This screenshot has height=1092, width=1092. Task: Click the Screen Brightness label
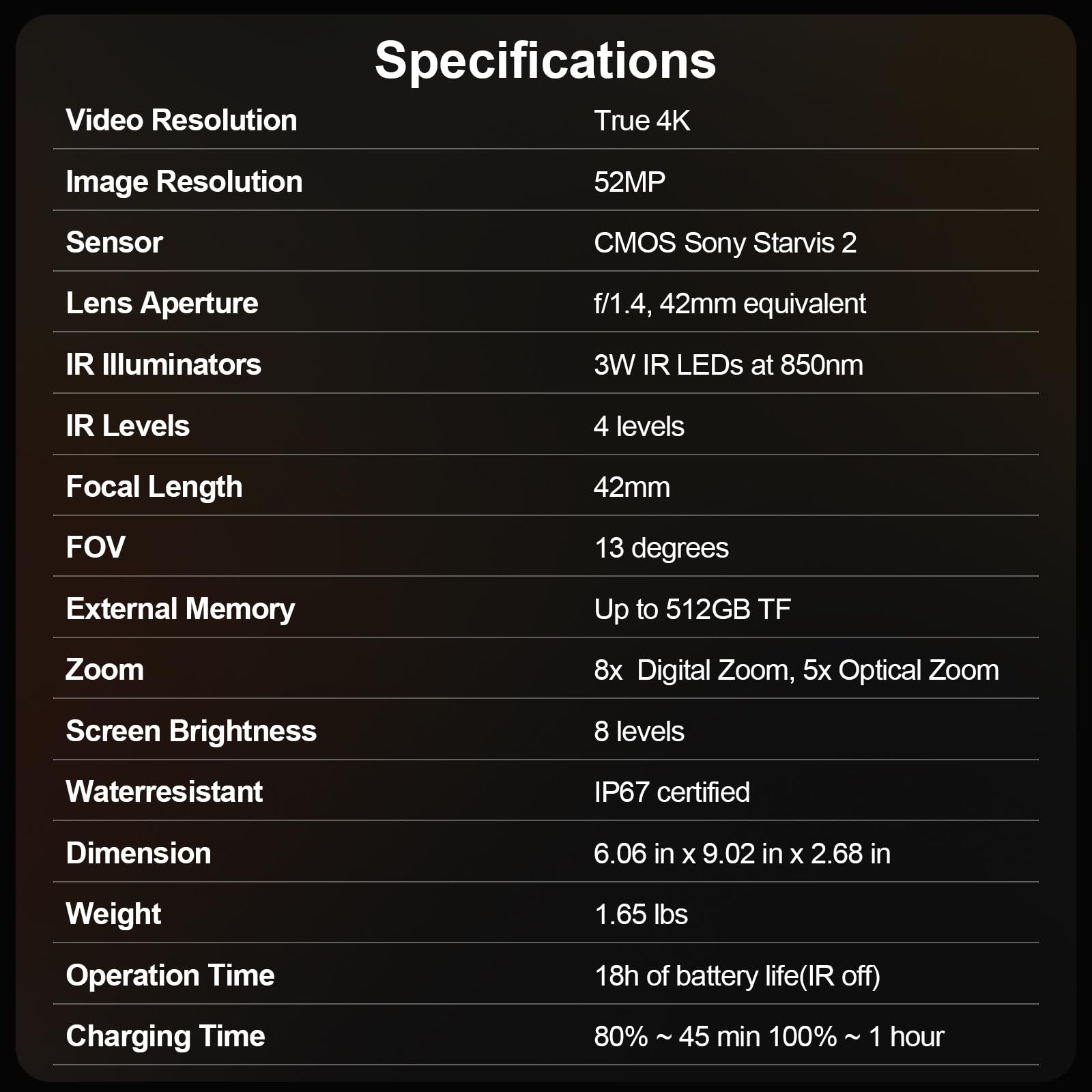[191, 731]
